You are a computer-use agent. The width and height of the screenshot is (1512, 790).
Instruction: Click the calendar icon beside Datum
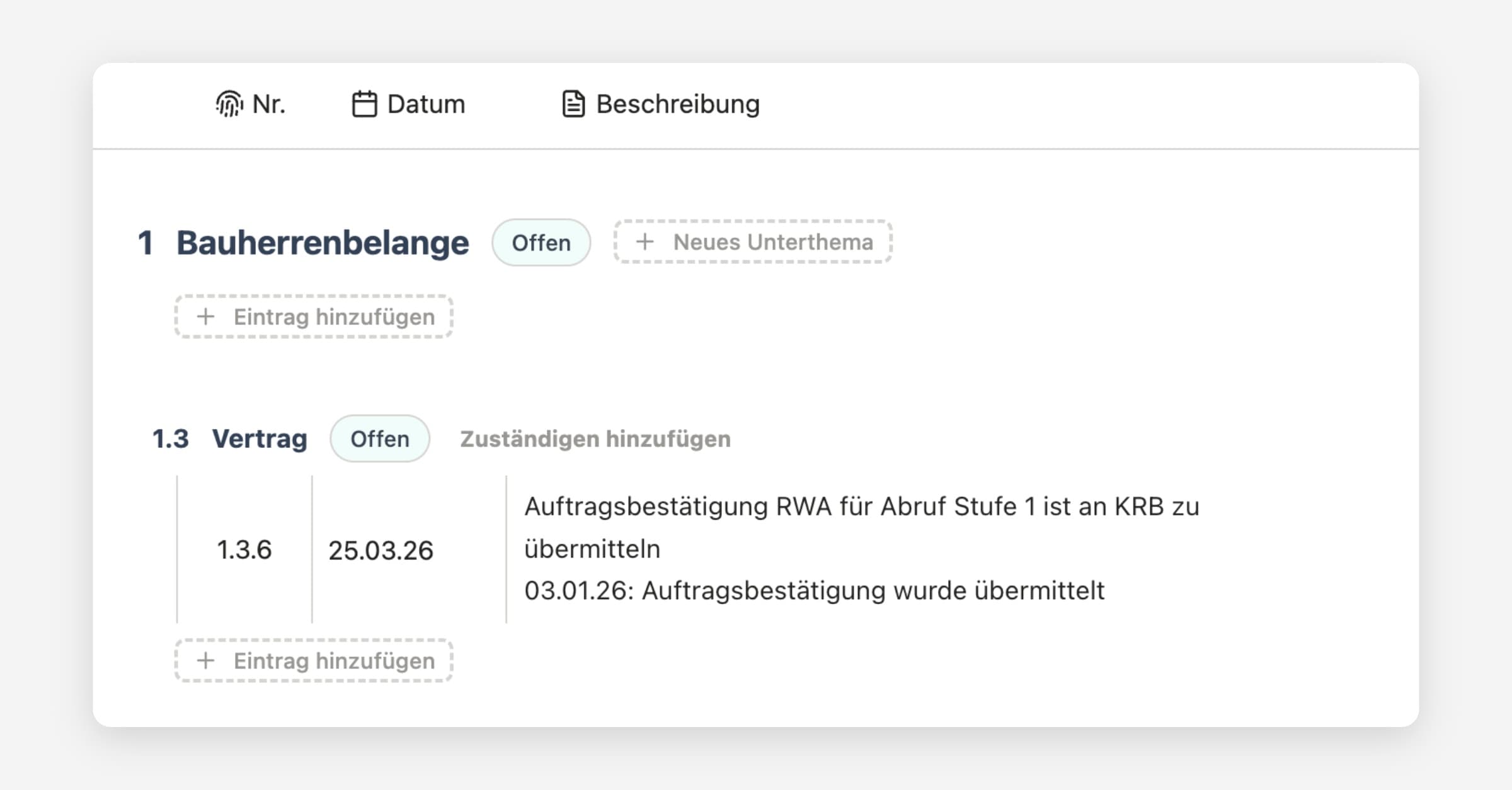(364, 104)
